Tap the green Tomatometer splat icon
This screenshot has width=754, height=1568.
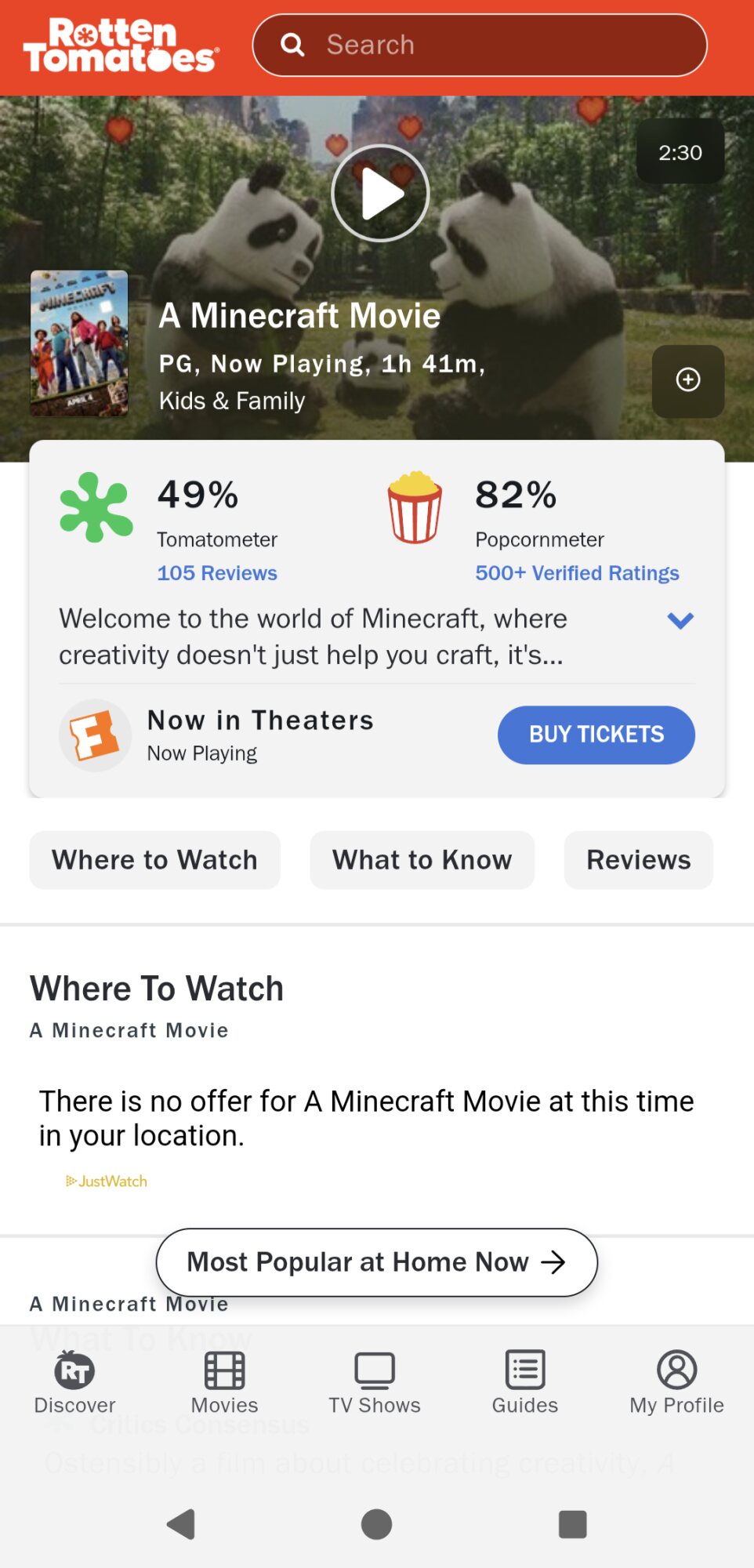(96, 507)
